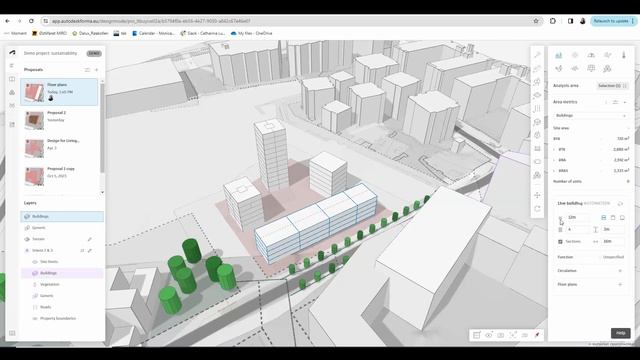Toggle visibility of the Roads layer

35,307
